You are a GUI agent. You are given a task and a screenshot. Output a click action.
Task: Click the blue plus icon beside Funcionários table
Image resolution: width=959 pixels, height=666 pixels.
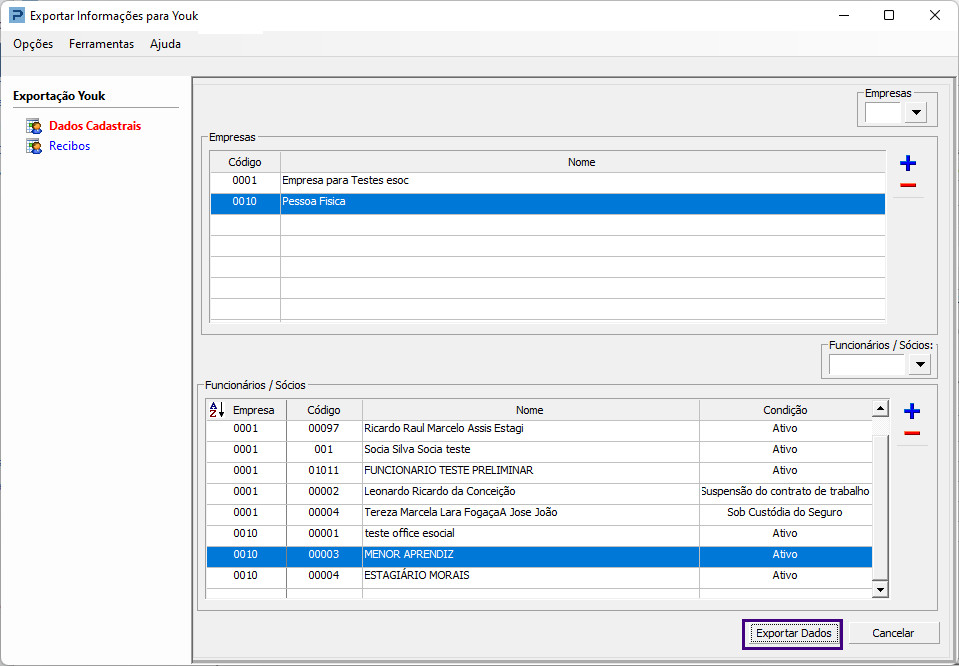(x=911, y=411)
